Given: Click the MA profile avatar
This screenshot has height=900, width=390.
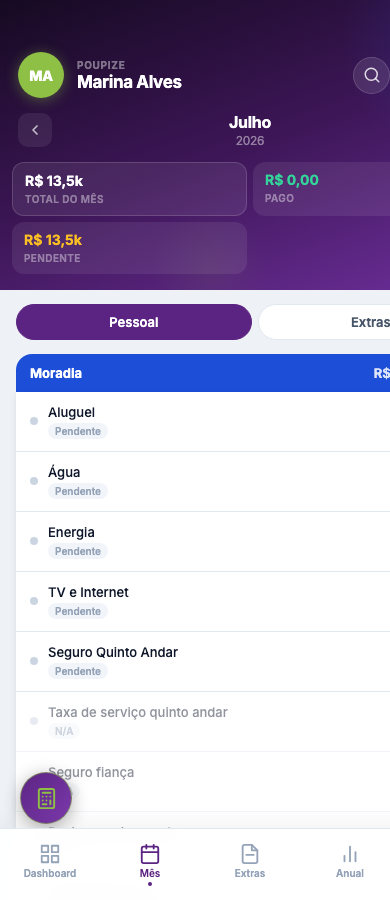Looking at the screenshot, I should 41,75.
